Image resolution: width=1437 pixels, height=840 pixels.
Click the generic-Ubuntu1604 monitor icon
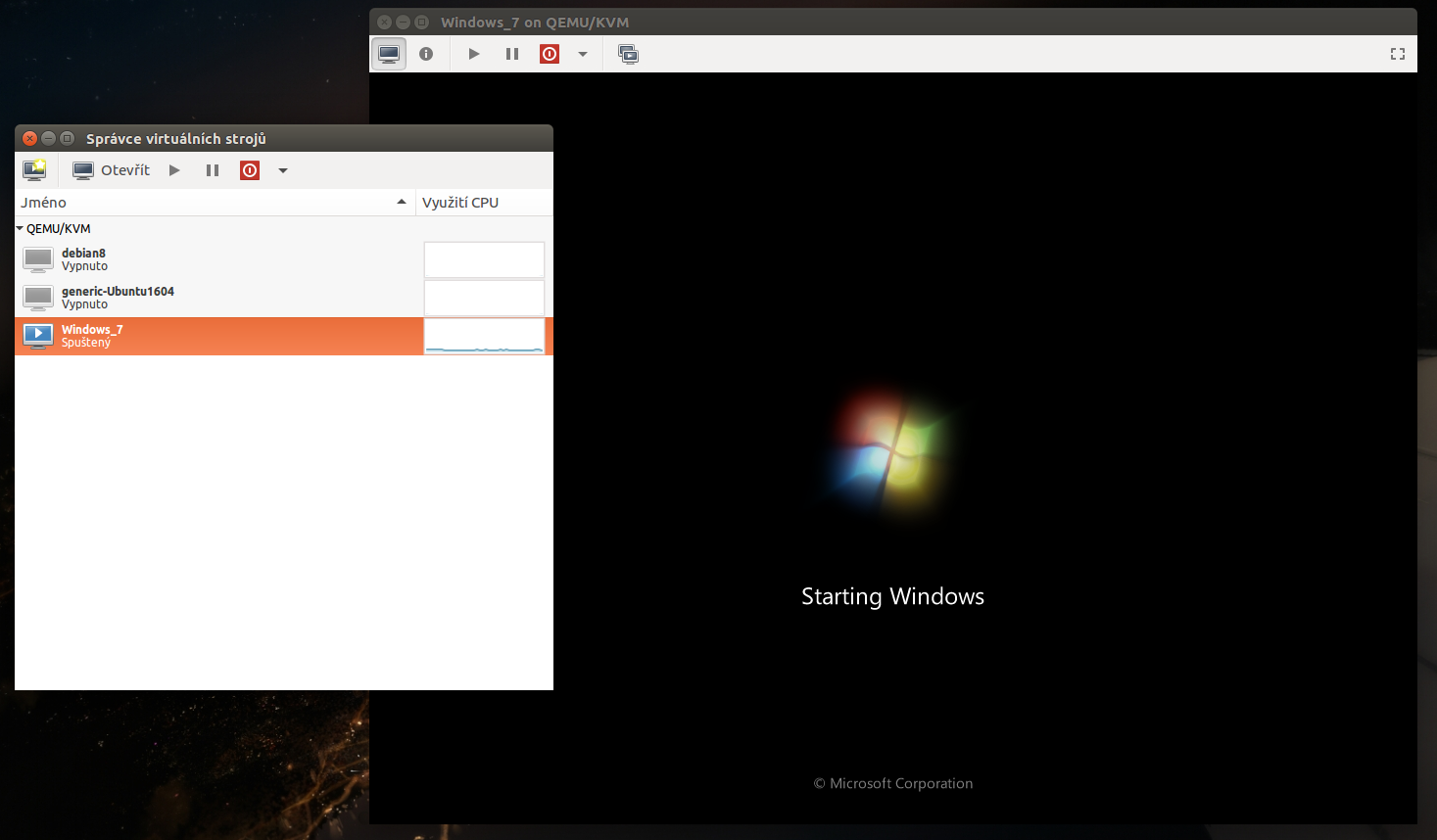pos(38,298)
